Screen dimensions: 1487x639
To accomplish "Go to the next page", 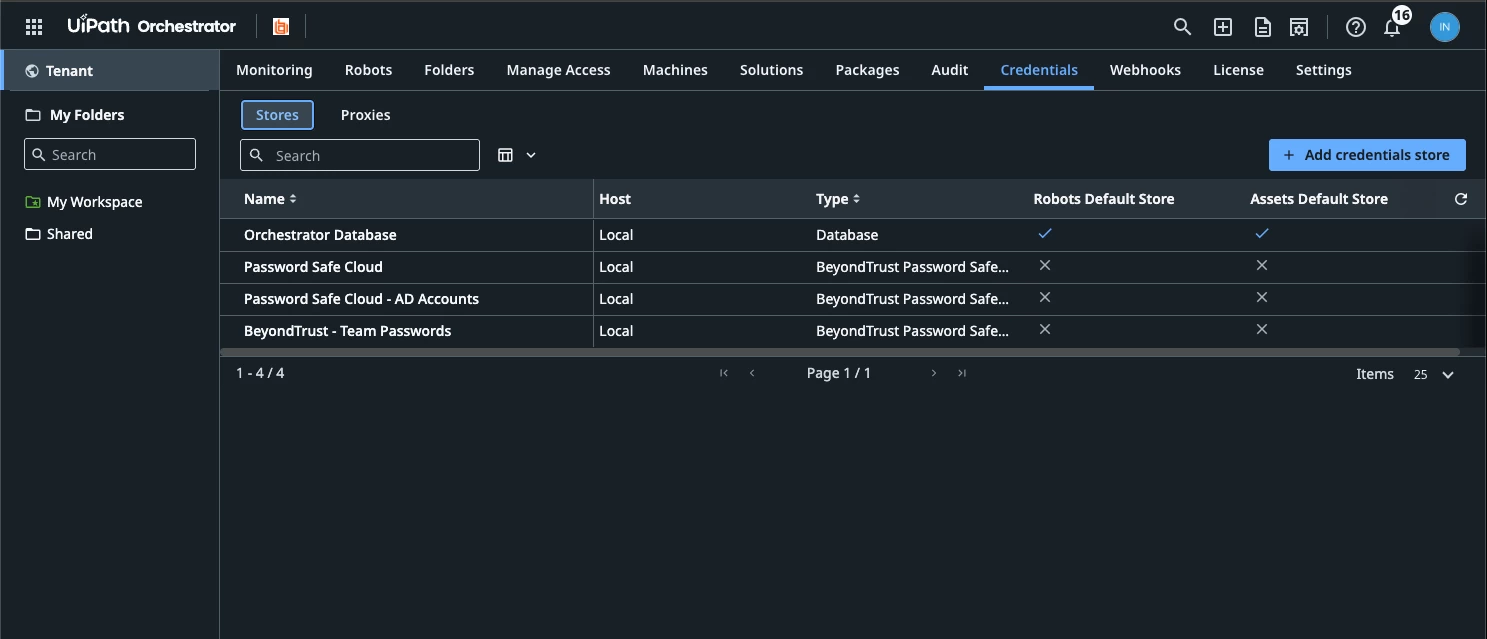I will tap(934, 373).
